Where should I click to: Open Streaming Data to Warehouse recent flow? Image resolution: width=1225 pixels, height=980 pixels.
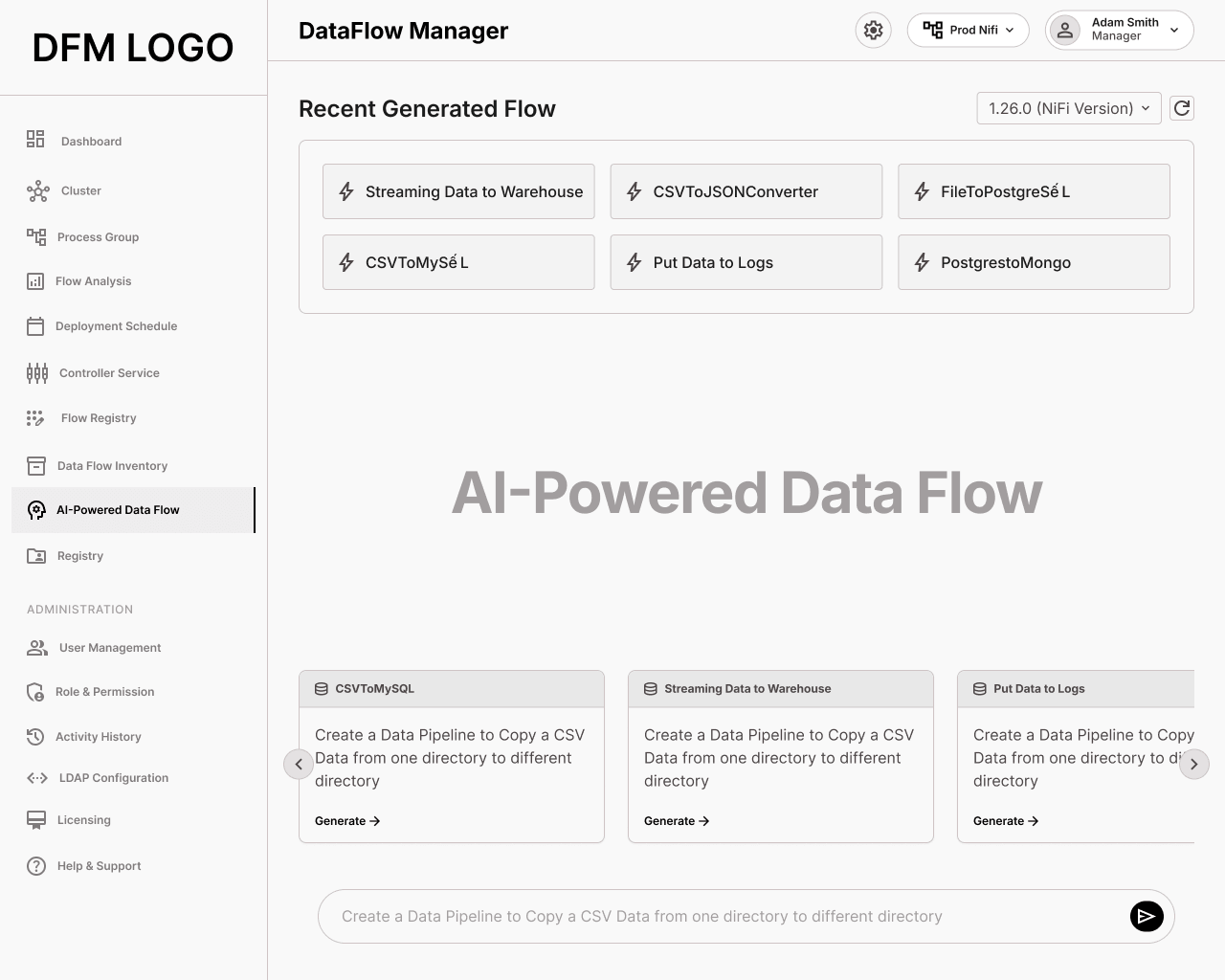[x=458, y=191]
